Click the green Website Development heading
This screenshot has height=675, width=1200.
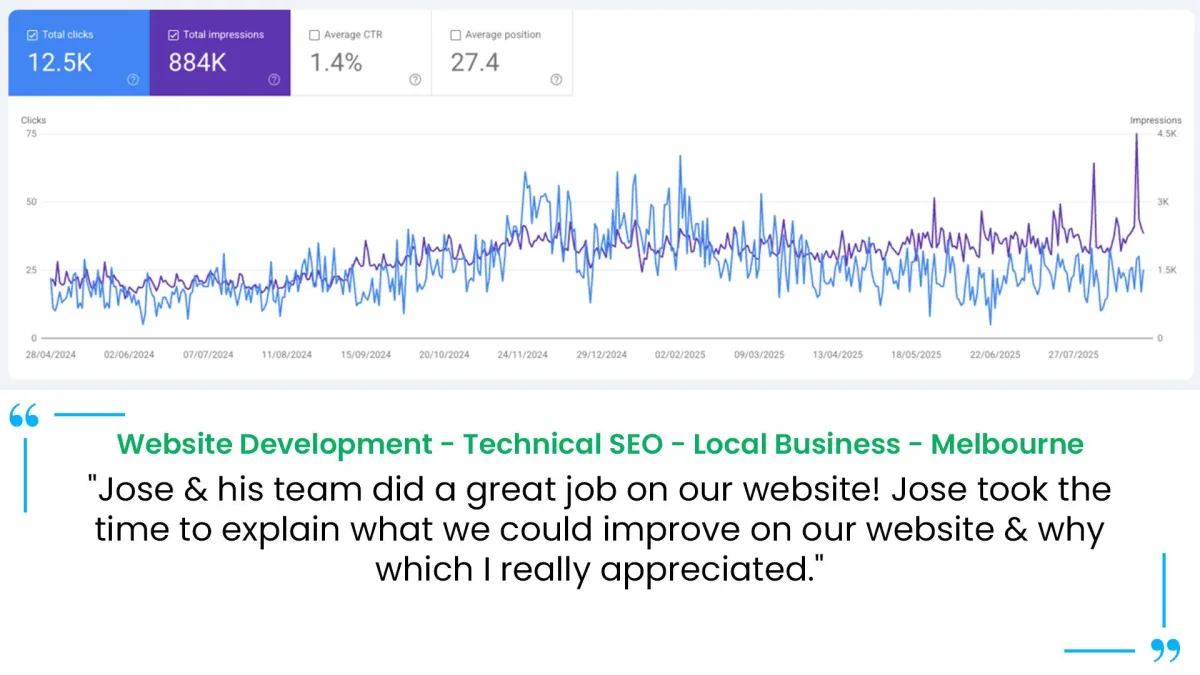pos(600,443)
